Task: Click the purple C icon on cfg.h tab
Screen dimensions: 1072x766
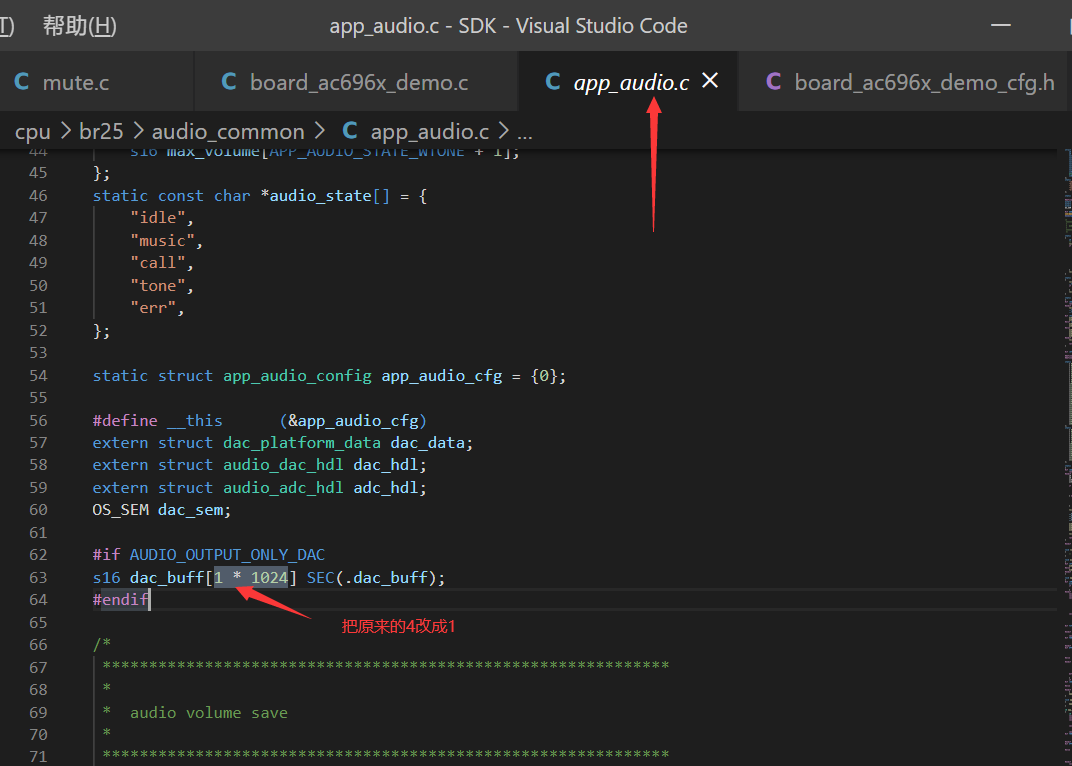Action: (x=773, y=83)
